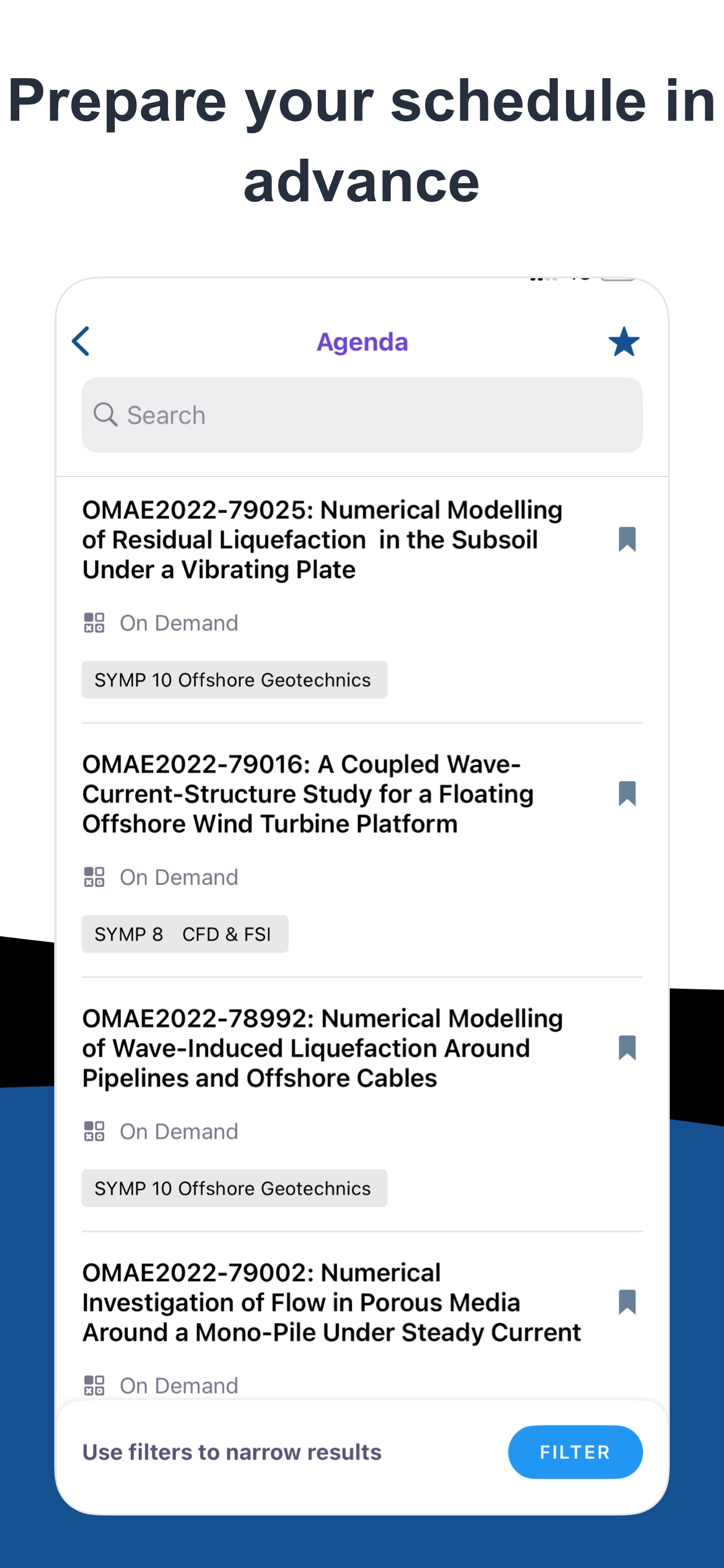Go back using the left chevron

click(81, 341)
